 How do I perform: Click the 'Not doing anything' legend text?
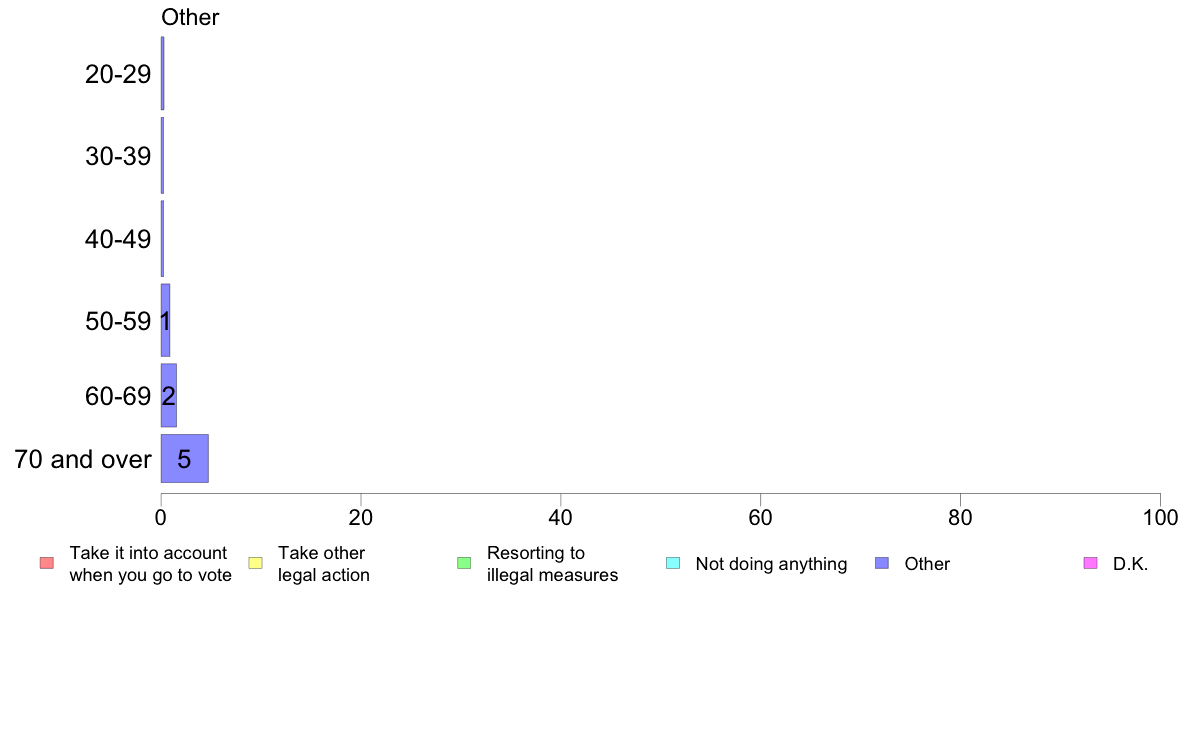click(x=771, y=564)
